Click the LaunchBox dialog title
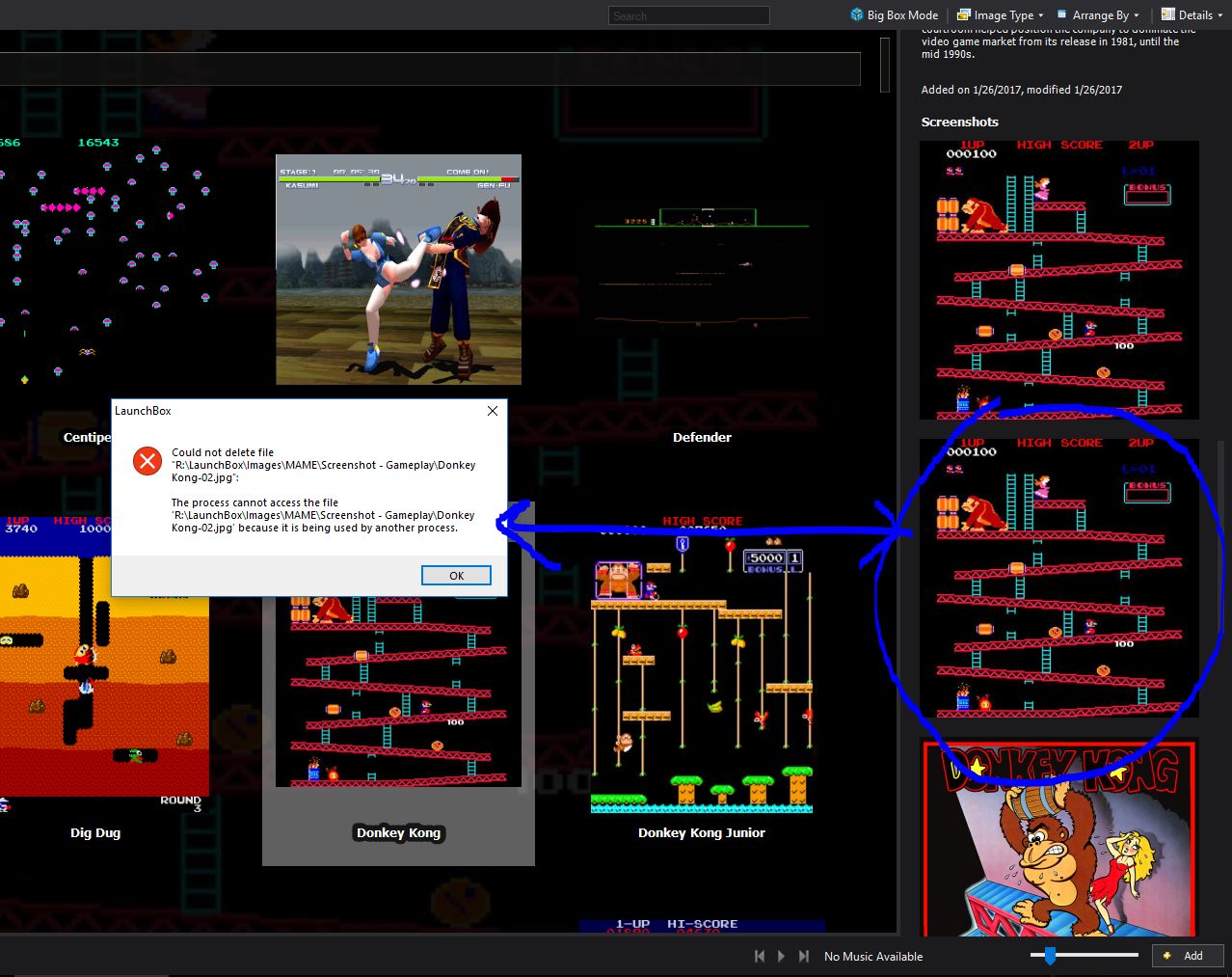Image resolution: width=1232 pixels, height=977 pixels. tap(143, 411)
